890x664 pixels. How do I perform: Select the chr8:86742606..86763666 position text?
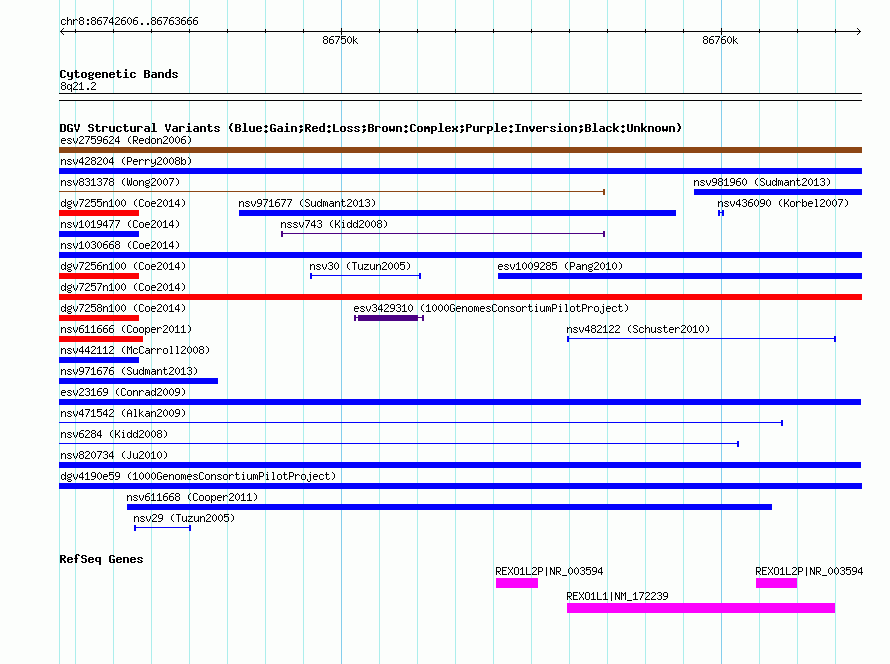tap(129, 21)
